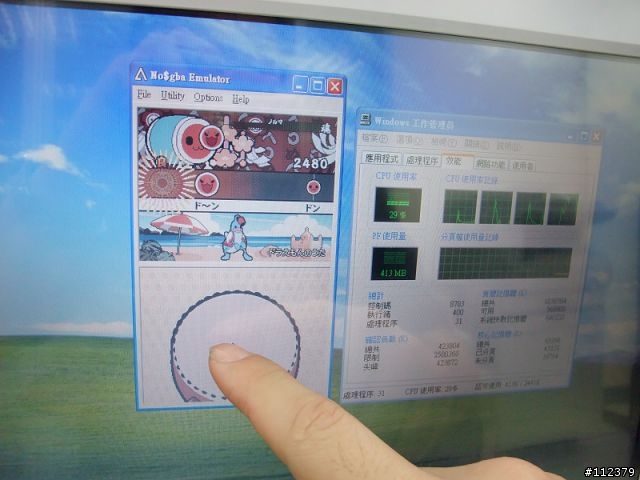Open the File menu in No$gba
640x480 pixels.
click(x=144, y=95)
